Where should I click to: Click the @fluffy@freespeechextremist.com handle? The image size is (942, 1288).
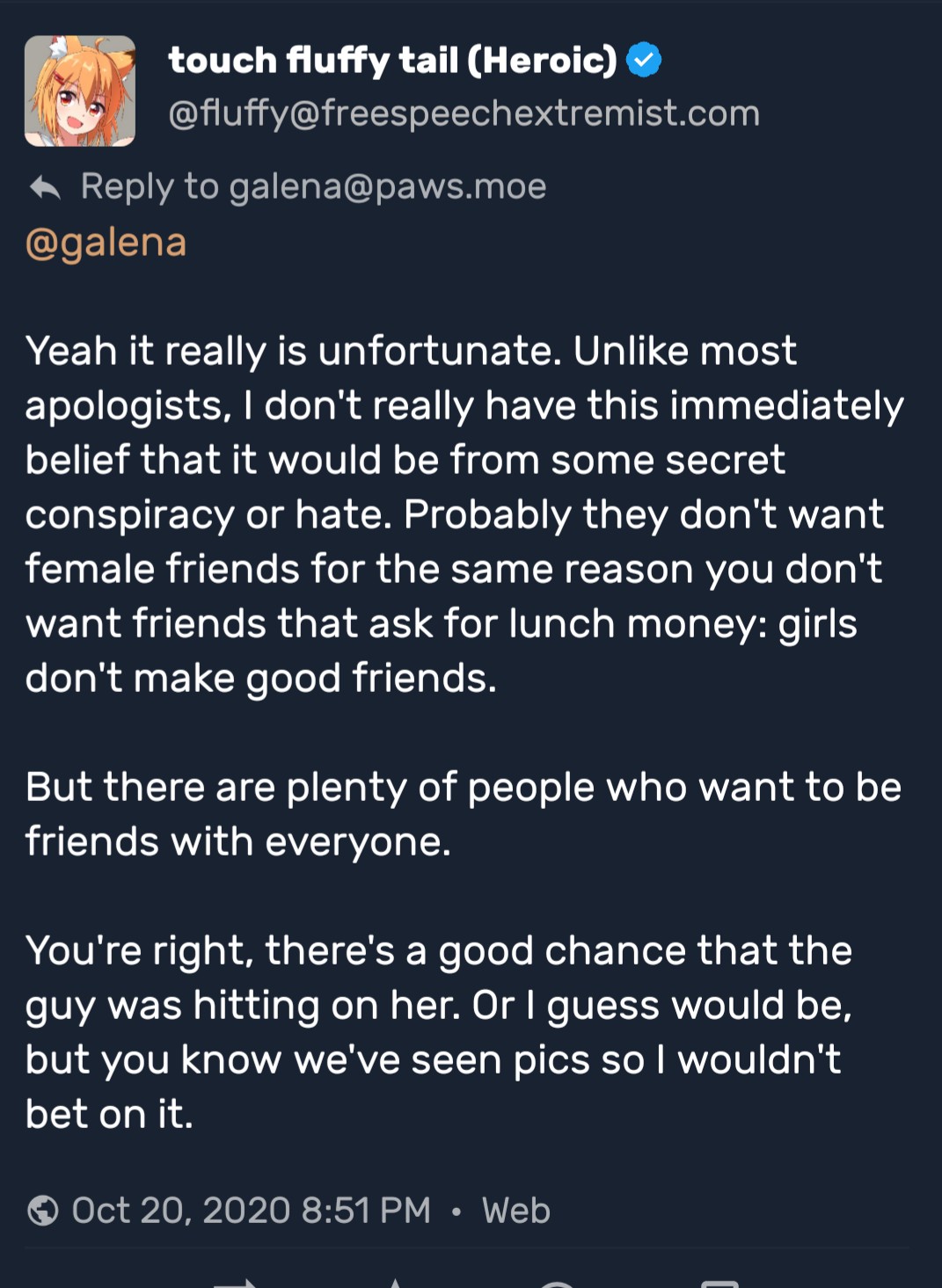coord(464,113)
